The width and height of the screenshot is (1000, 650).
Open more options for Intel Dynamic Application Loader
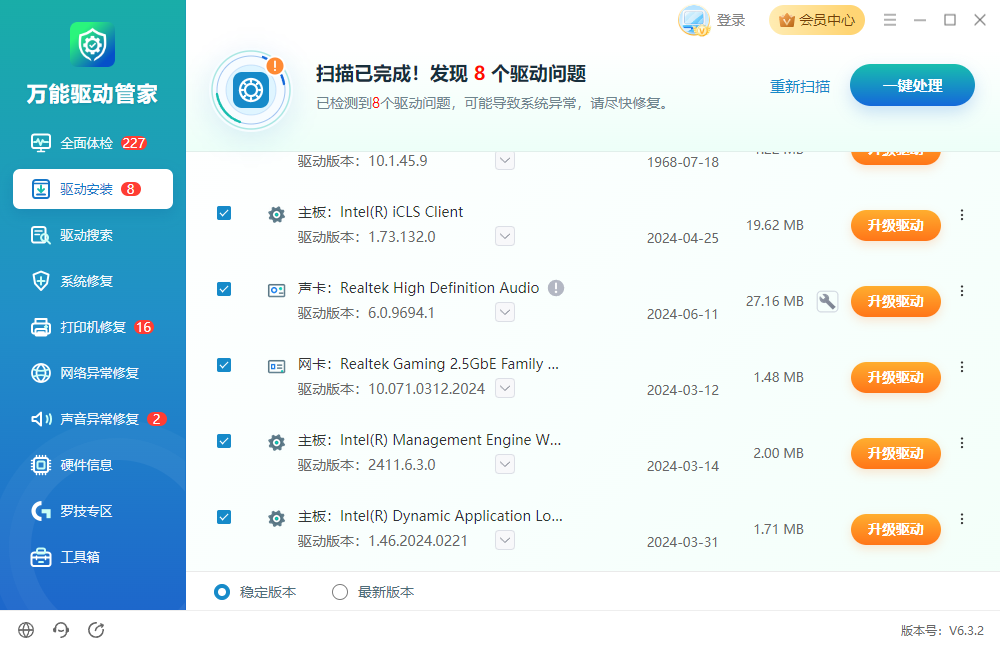pyautogui.click(x=962, y=519)
